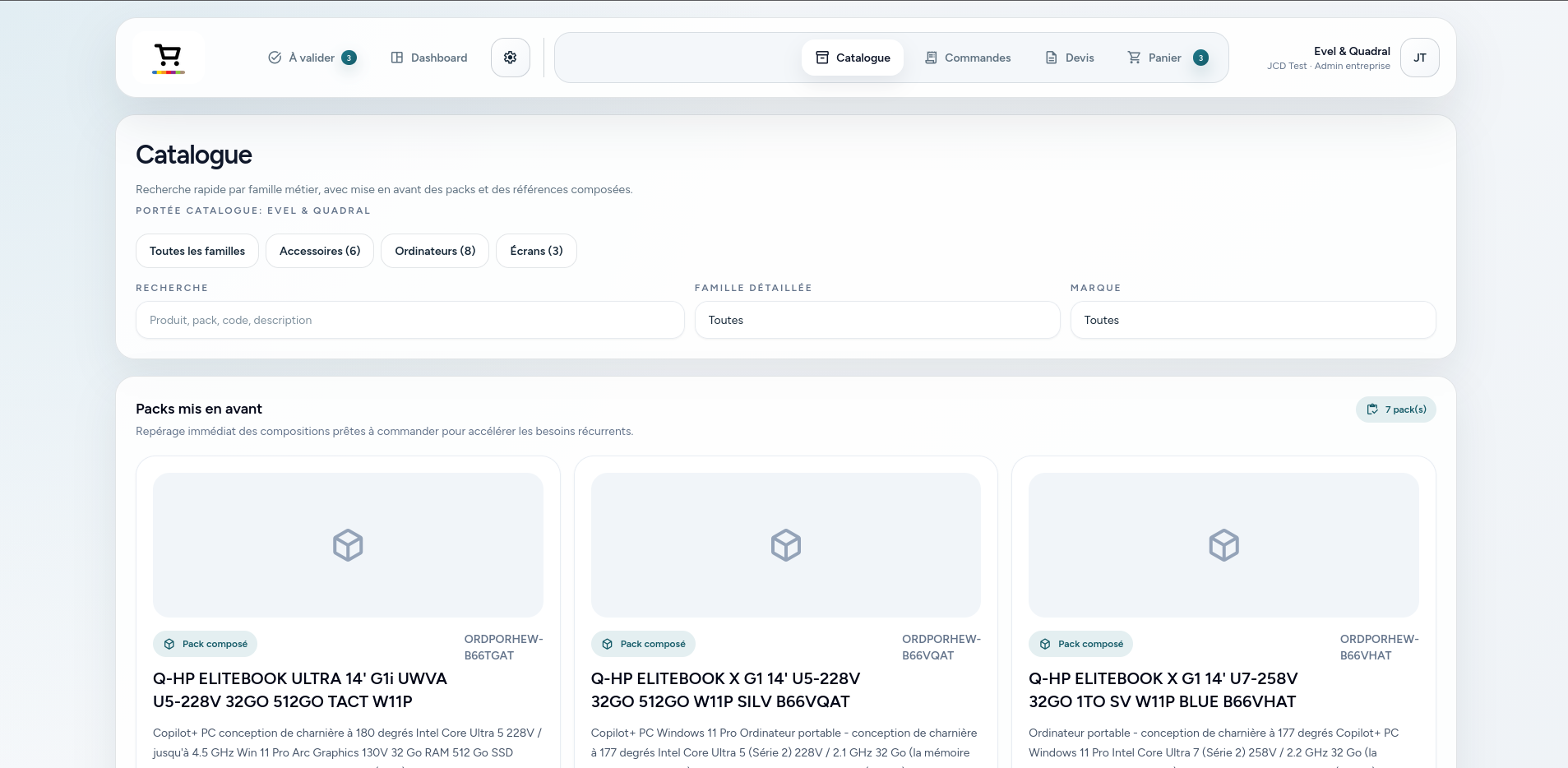
Task: Filter by Ordinateurs (8)
Action: 435,251
